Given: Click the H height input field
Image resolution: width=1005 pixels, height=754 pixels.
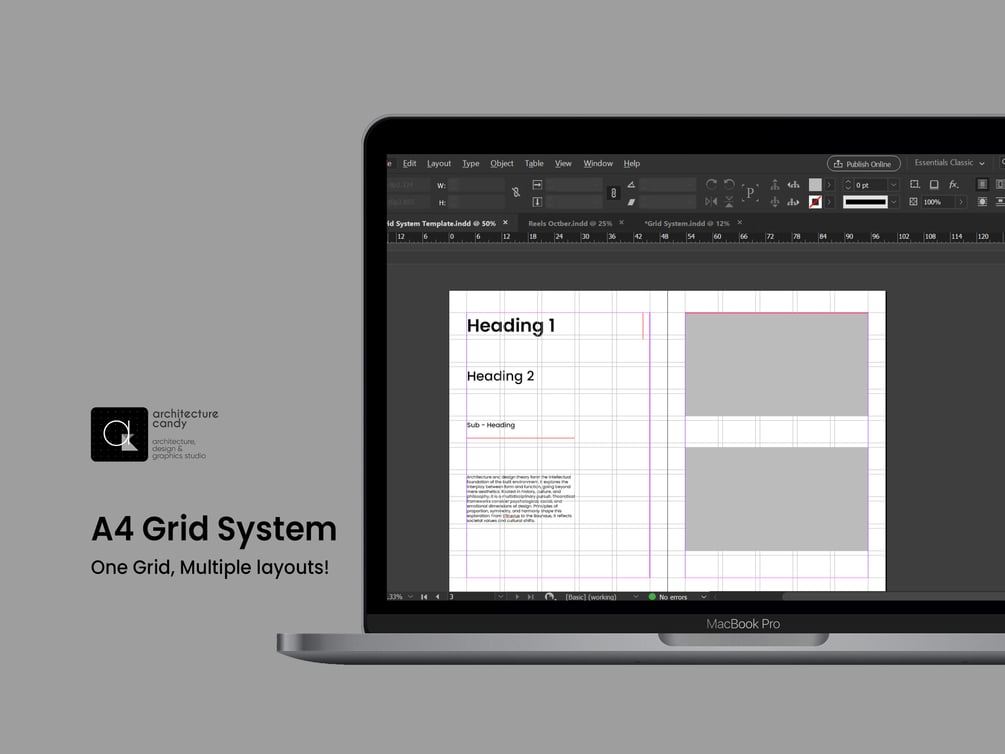Looking at the screenshot, I should click(x=476, y=203).
